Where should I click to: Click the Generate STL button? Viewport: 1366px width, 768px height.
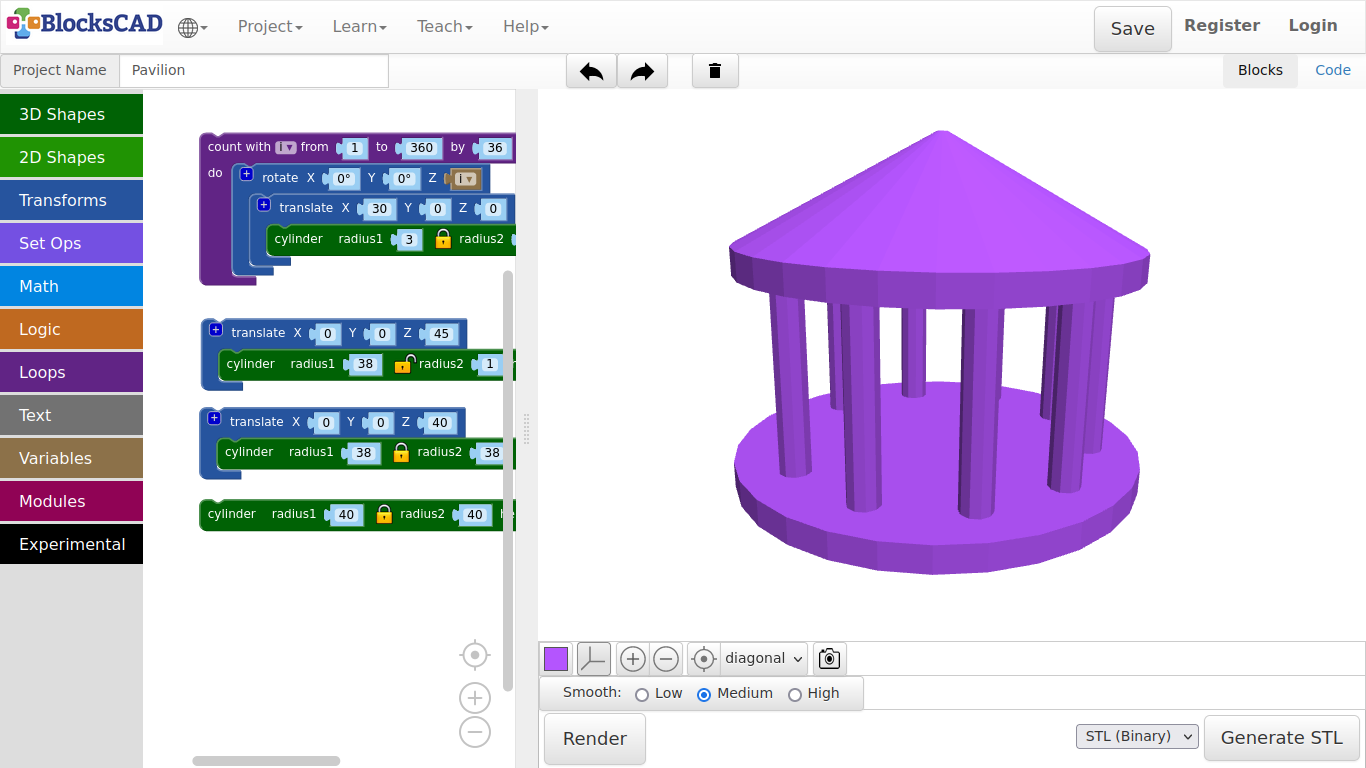coord(1281,738)
